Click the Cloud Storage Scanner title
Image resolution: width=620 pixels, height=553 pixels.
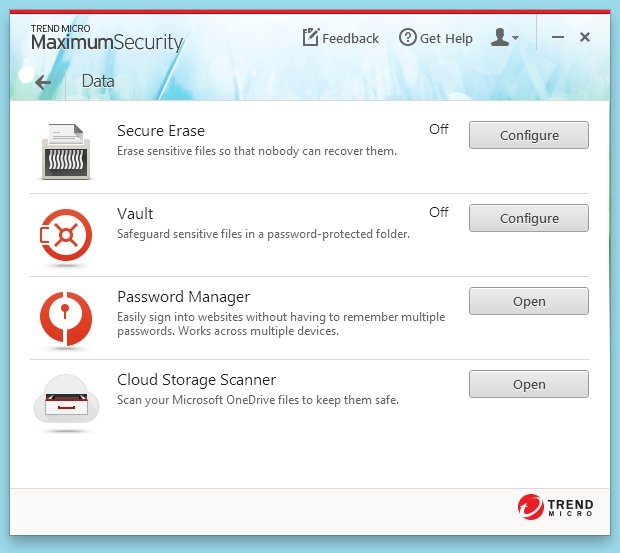(x=197, y=380)
